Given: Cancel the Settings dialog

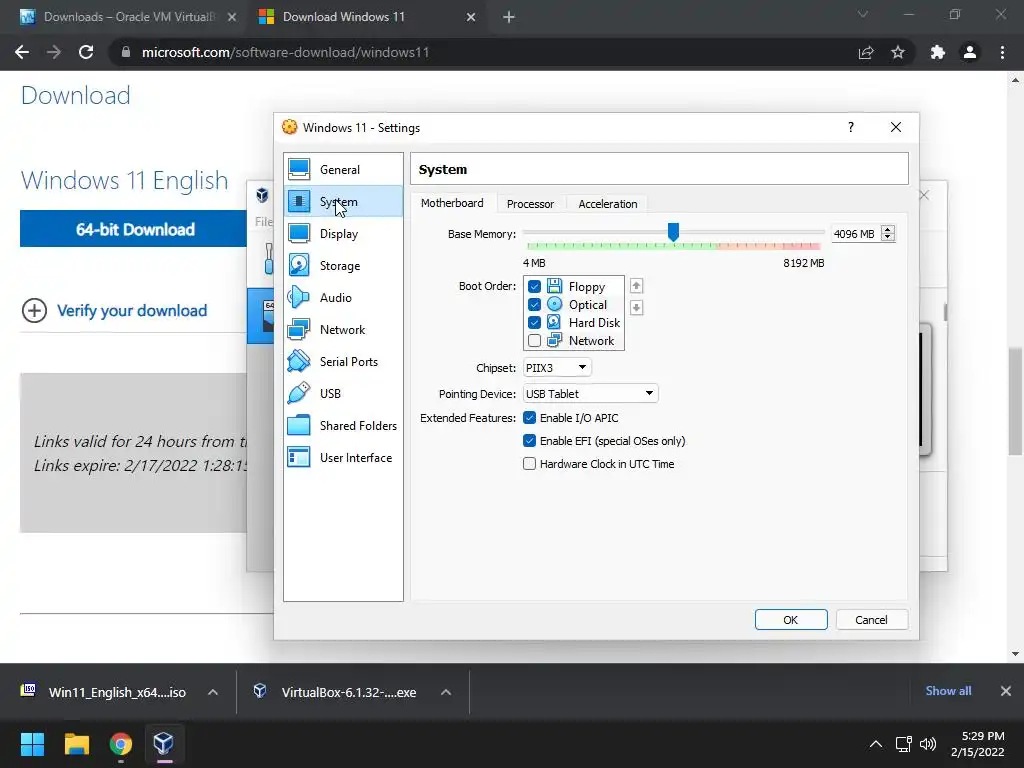Looking at the screenshot, I should click(871, 620).
